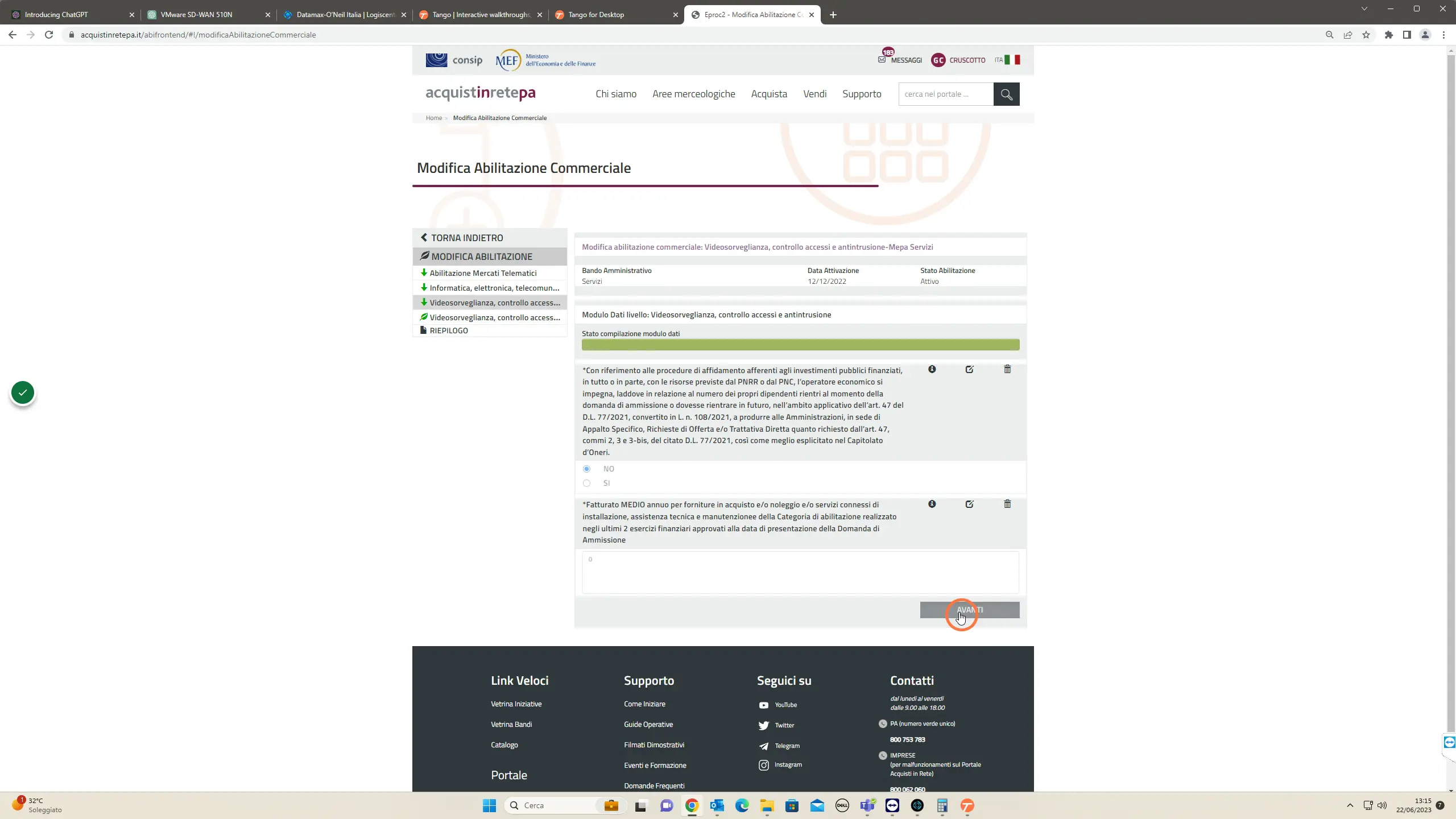The width and height of the screenshot is (1456, 819).
Task: Open the Acquista menu
Action: click(769, 94)
